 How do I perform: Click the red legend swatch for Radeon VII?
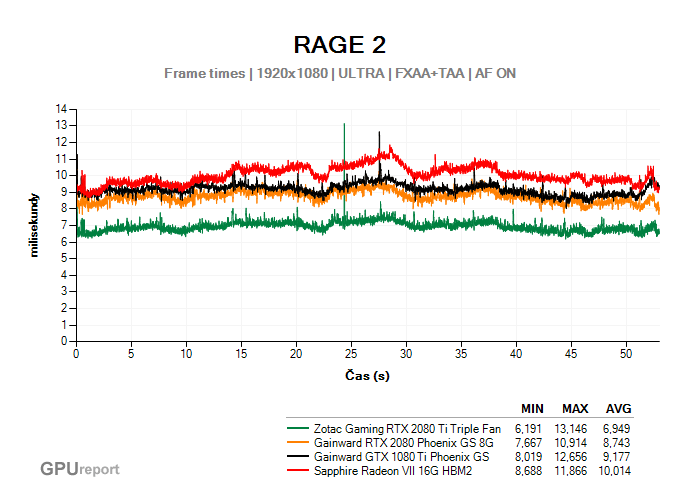coord(298,470)
